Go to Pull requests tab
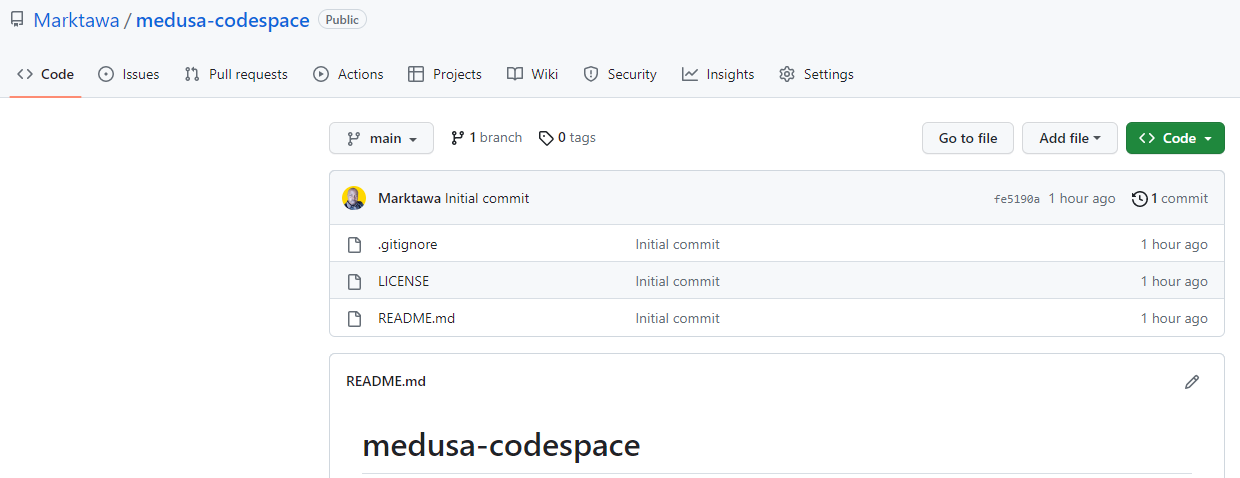 (236, 74)
